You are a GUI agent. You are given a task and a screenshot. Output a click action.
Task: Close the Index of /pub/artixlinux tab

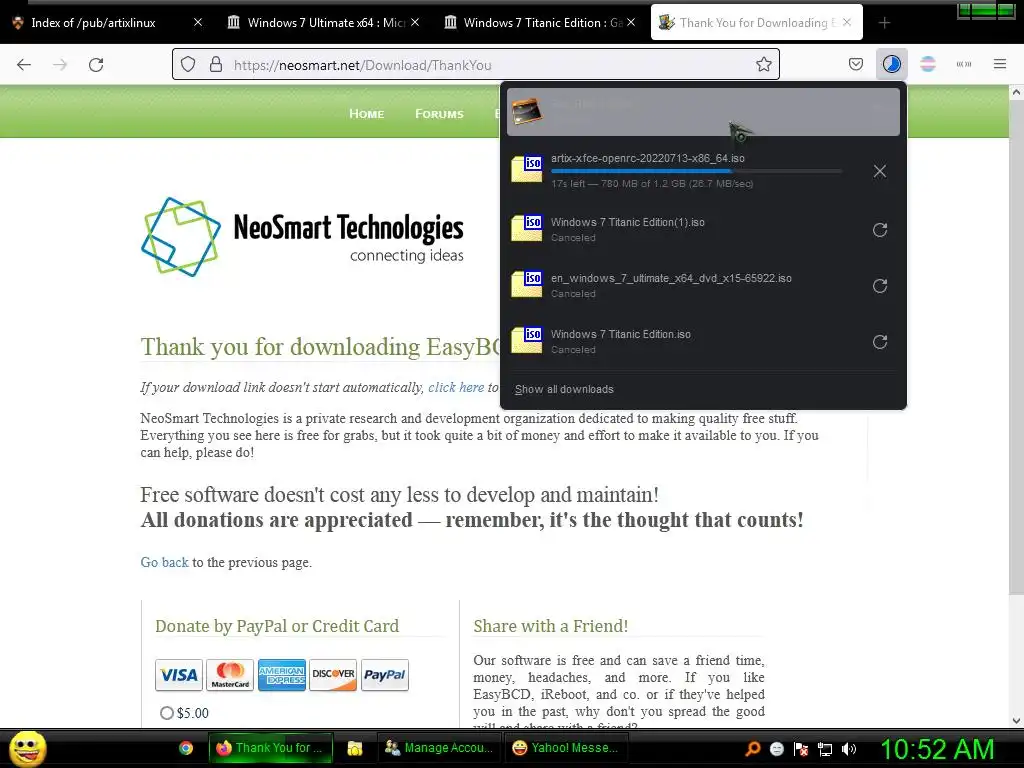198,22
